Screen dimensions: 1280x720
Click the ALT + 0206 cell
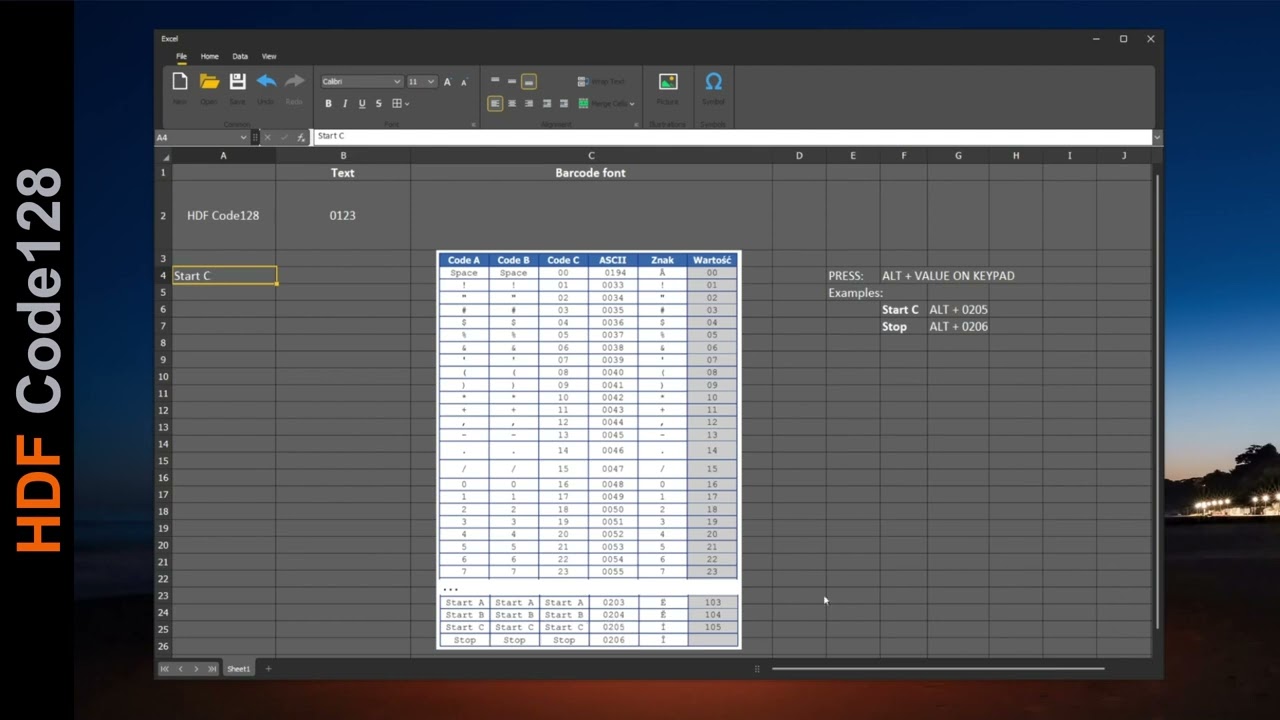958,327
